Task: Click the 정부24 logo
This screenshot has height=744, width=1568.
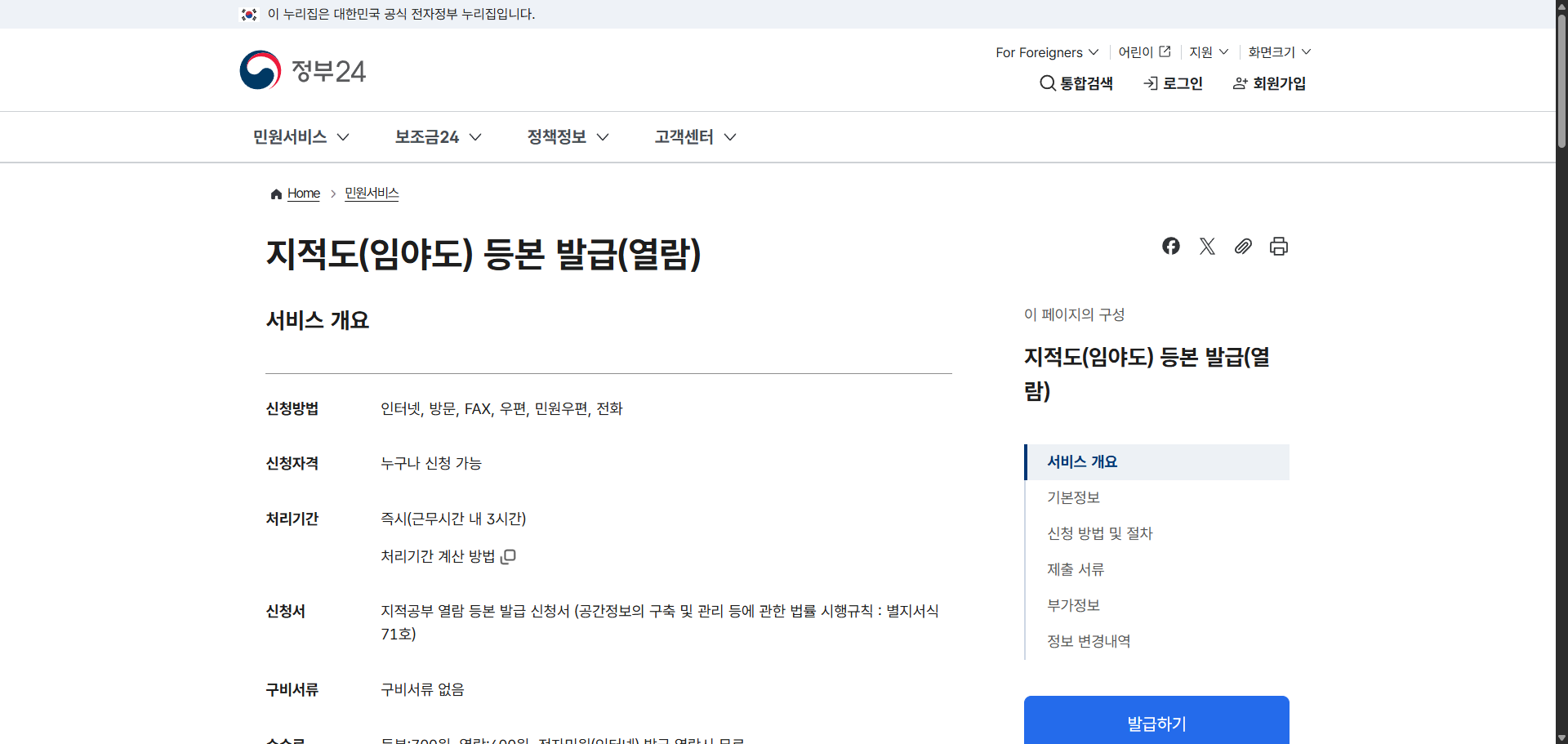Action: [302, 70]
